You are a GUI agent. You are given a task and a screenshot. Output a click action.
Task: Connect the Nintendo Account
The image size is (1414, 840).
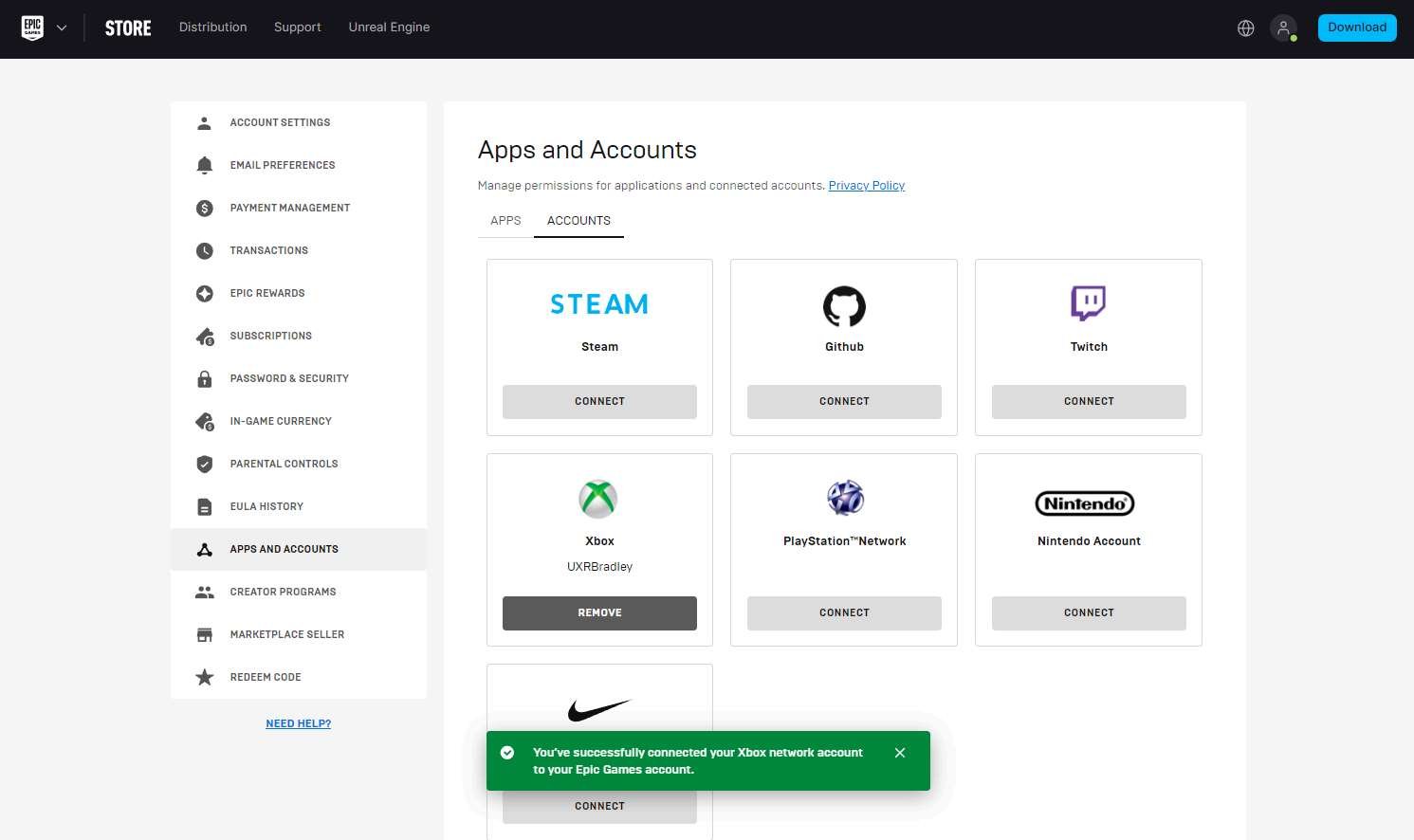point(1089,613)
